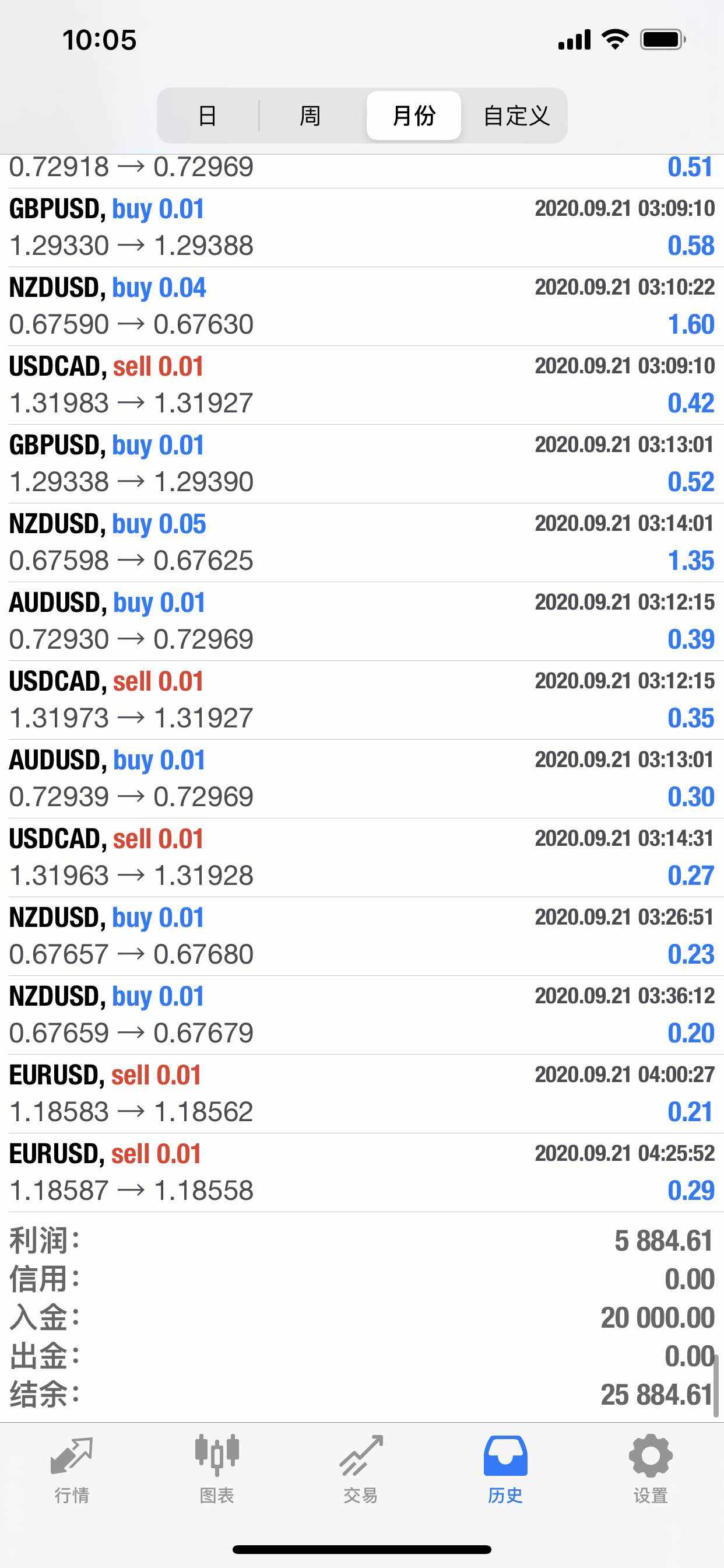Click the history list scrollbar
The width and height of the screenshot is (724, 1568).
coord(716,1385)
